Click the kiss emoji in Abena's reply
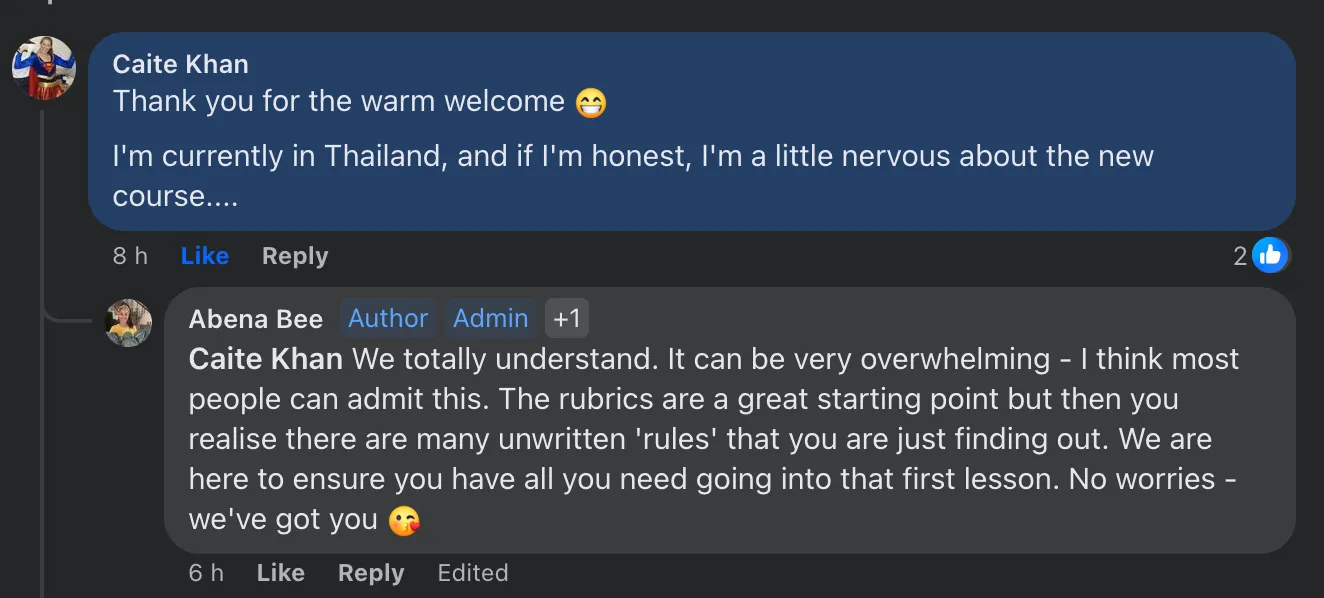 coord(404,520)
